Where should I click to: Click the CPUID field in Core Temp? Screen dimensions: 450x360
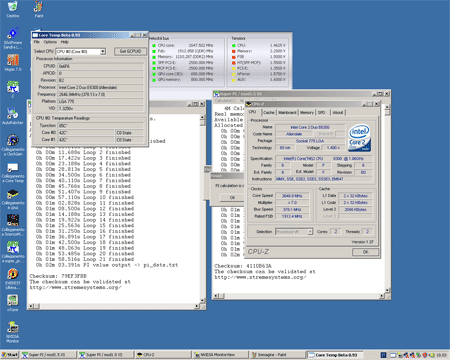101,66
